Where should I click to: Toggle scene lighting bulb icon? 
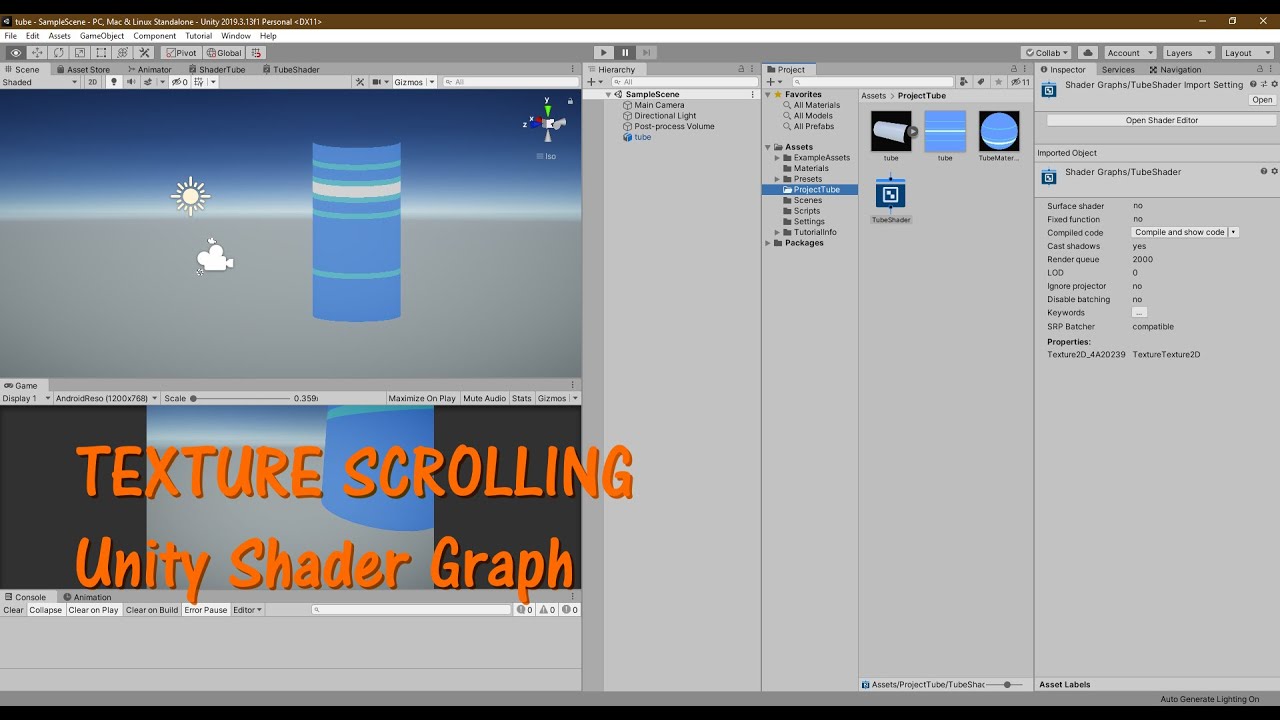(113, 82)
